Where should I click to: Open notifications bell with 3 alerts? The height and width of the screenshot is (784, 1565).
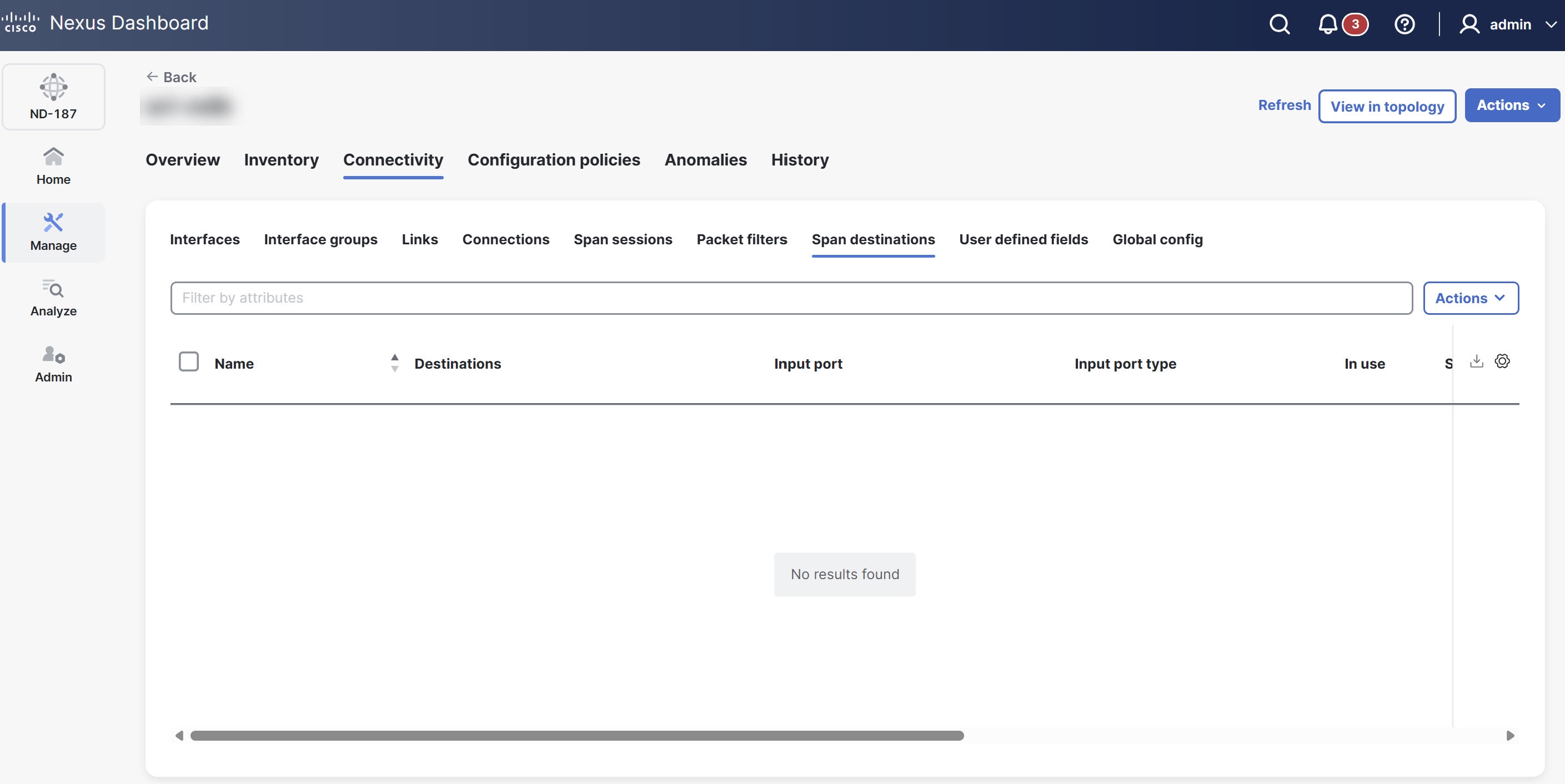[1328, 24]
